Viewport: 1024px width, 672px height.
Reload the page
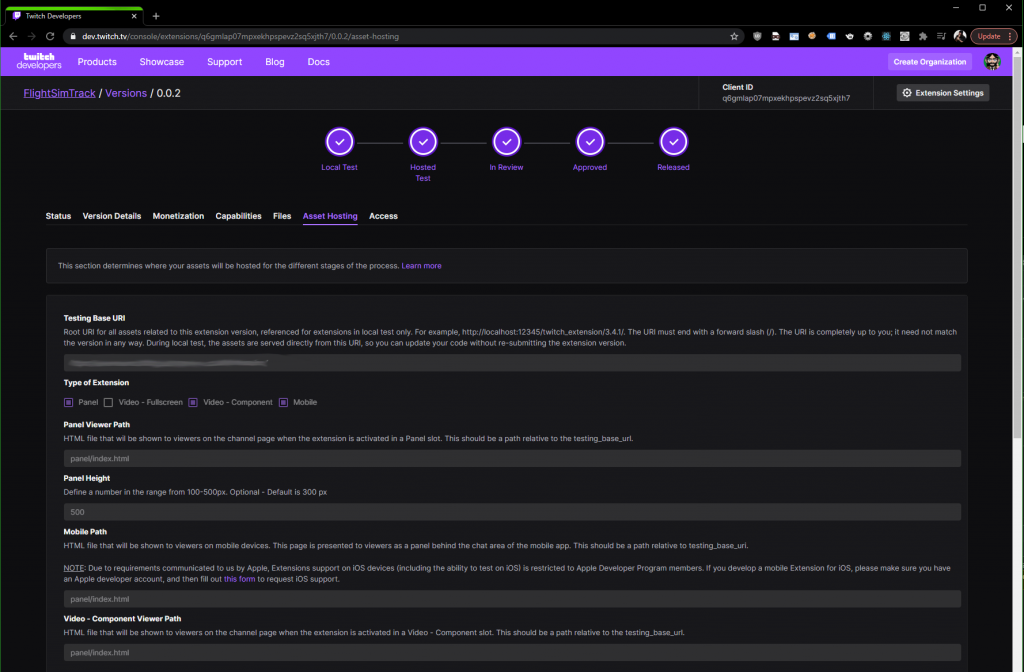(x=50, y=37)
